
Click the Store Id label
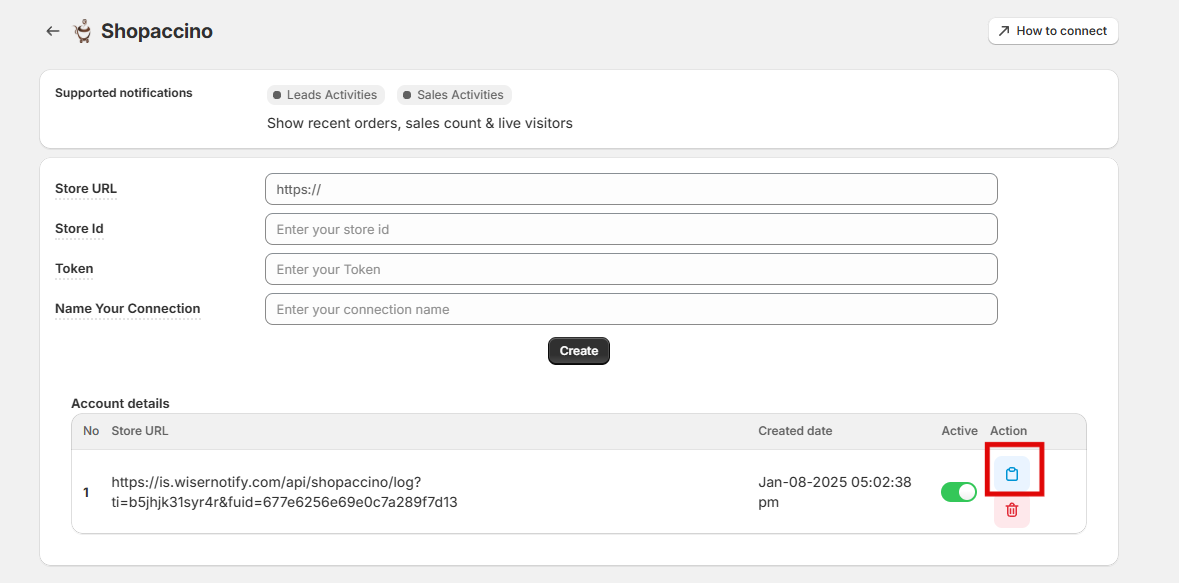coord(79,228)
